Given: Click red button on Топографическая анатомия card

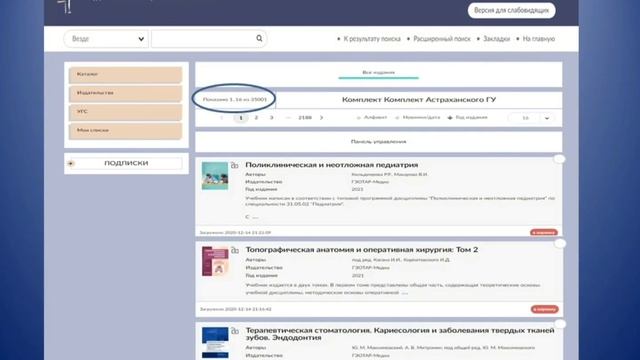Looking at the screenshot, I should click(544, 309).
